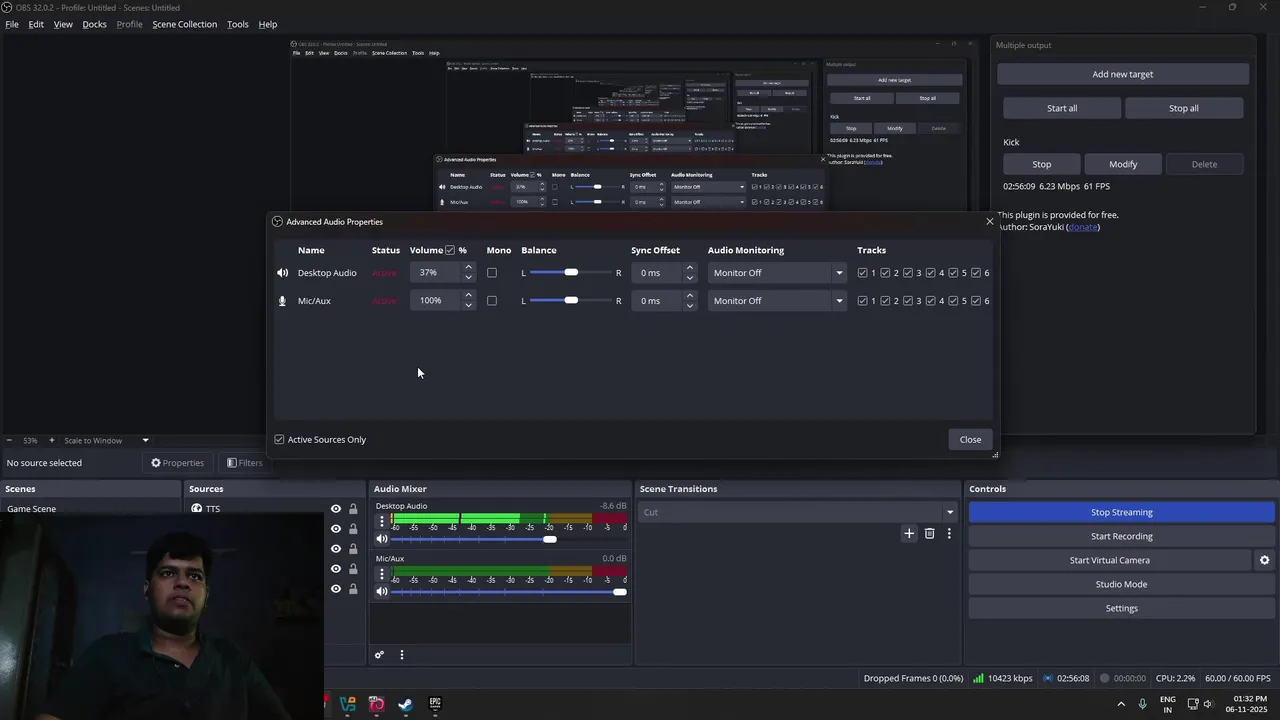Adjust Mic/Aux balance slider

point(570,301)
